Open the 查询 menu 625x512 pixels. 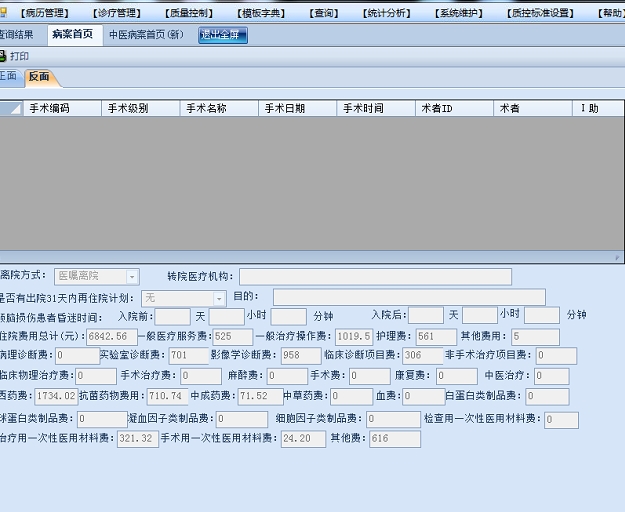click(x=324, y=13)
